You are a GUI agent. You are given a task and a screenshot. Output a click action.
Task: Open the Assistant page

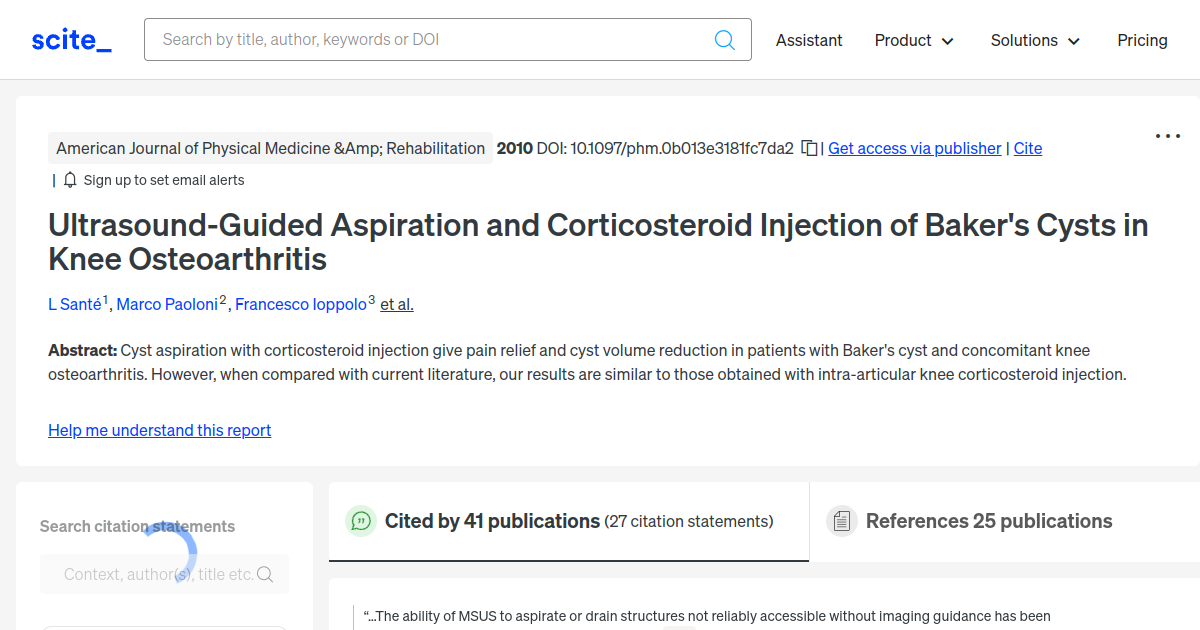coord(809,40)
